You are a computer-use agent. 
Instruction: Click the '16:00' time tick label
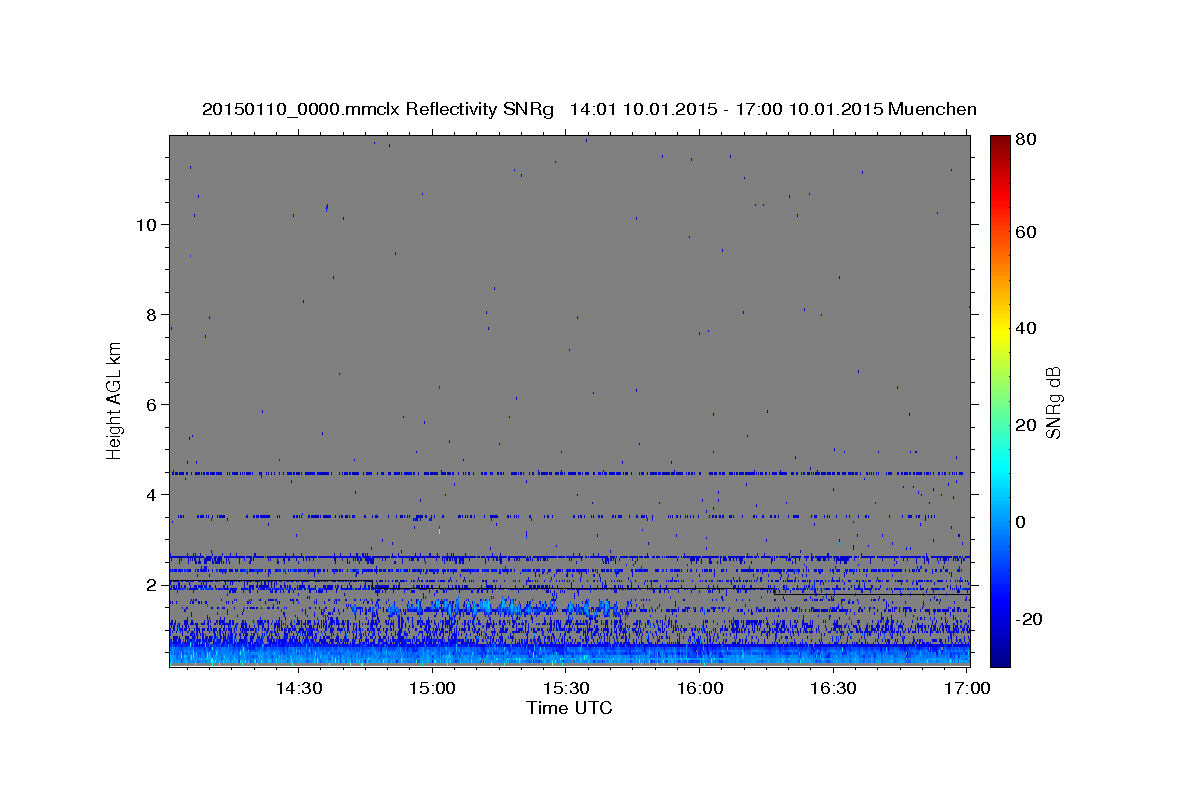[x=700, y=688]
